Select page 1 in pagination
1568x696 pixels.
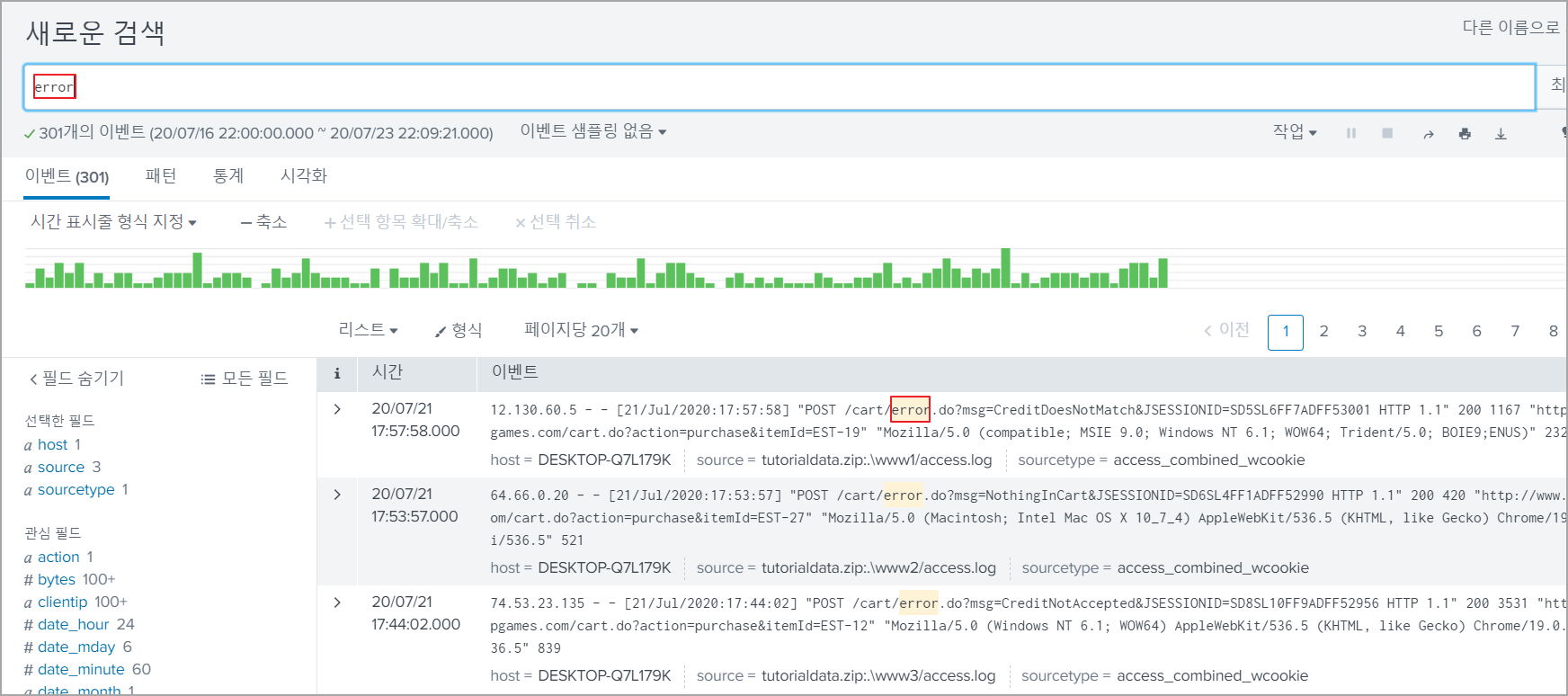(x=1286, y=332)
